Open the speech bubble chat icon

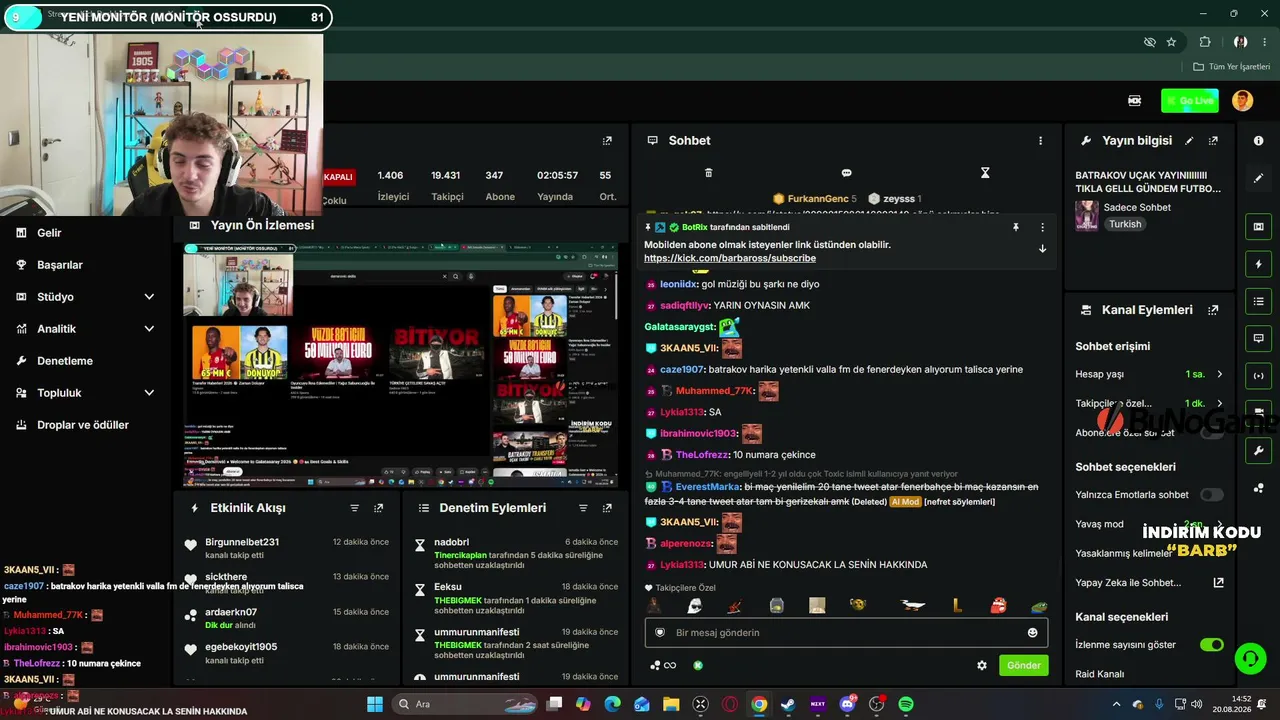tap(846, 173)
